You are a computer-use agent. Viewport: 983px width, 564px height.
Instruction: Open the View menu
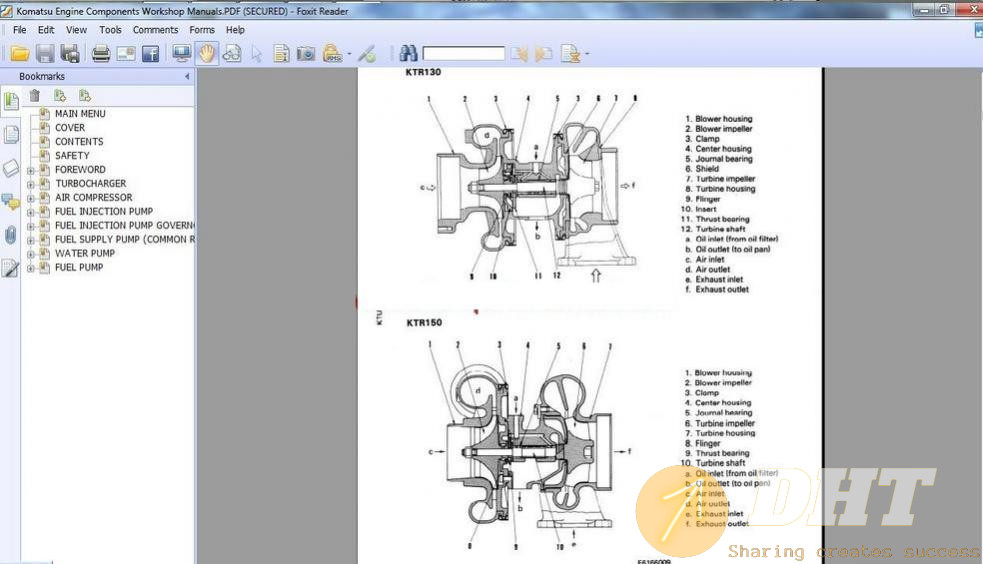click(x=76, y=29)
